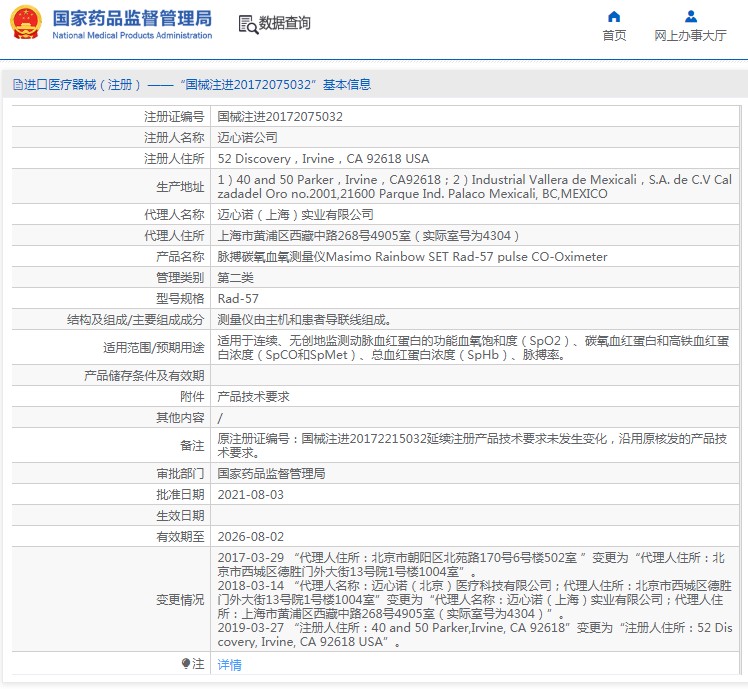Screen dimensions: 748x689
Task: Open the 网上办事大厅 link
Action: (690, 35)
